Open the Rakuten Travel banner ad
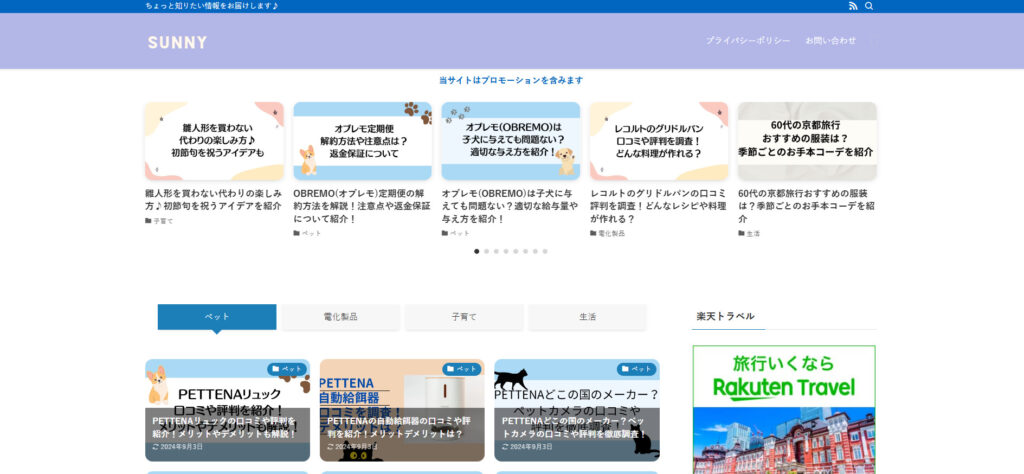The image size is (1024, 474). (x=784, y=410)
